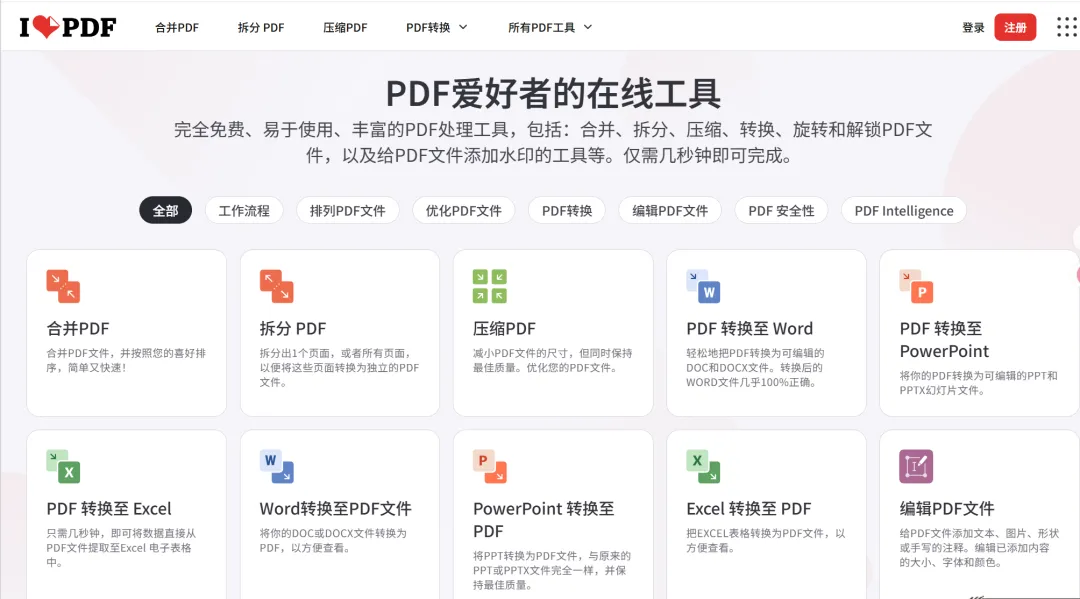Click the PDF 转换至 Word icon
Image resolution: width=1080 pixels, height=599 pixels.
(x=703, y=286)
